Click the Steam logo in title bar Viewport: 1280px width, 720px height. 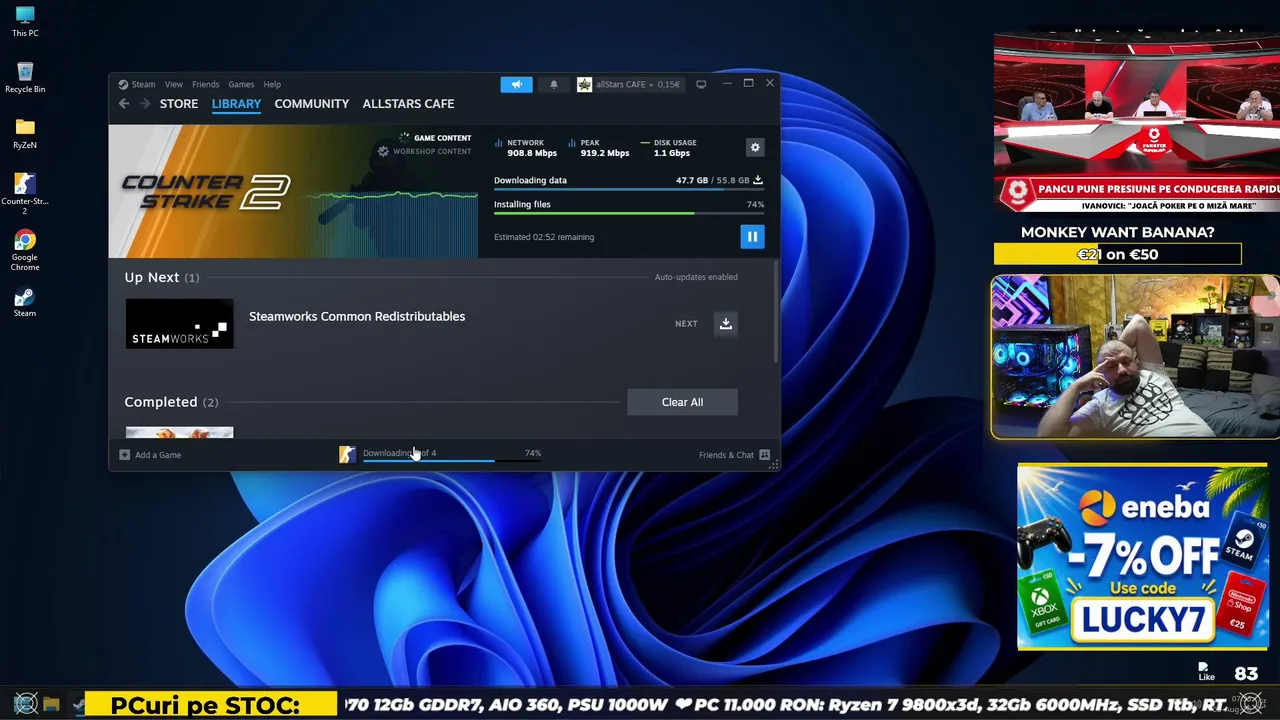pos(123,85)
